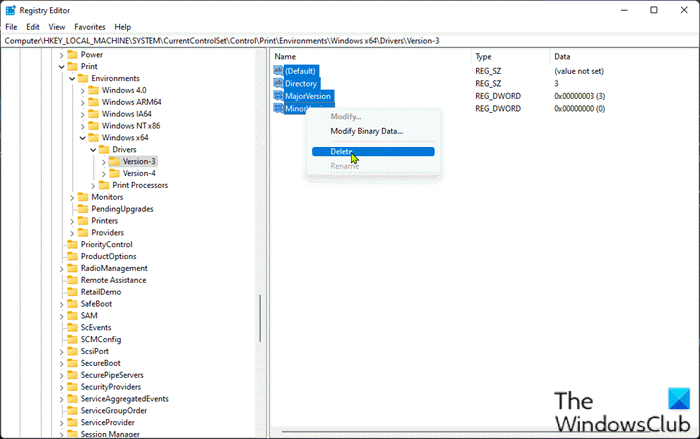Click the PriorityControl folder icon
This screenshot has height=439, width=700.
pyautogui.click(x=72, y=244)
